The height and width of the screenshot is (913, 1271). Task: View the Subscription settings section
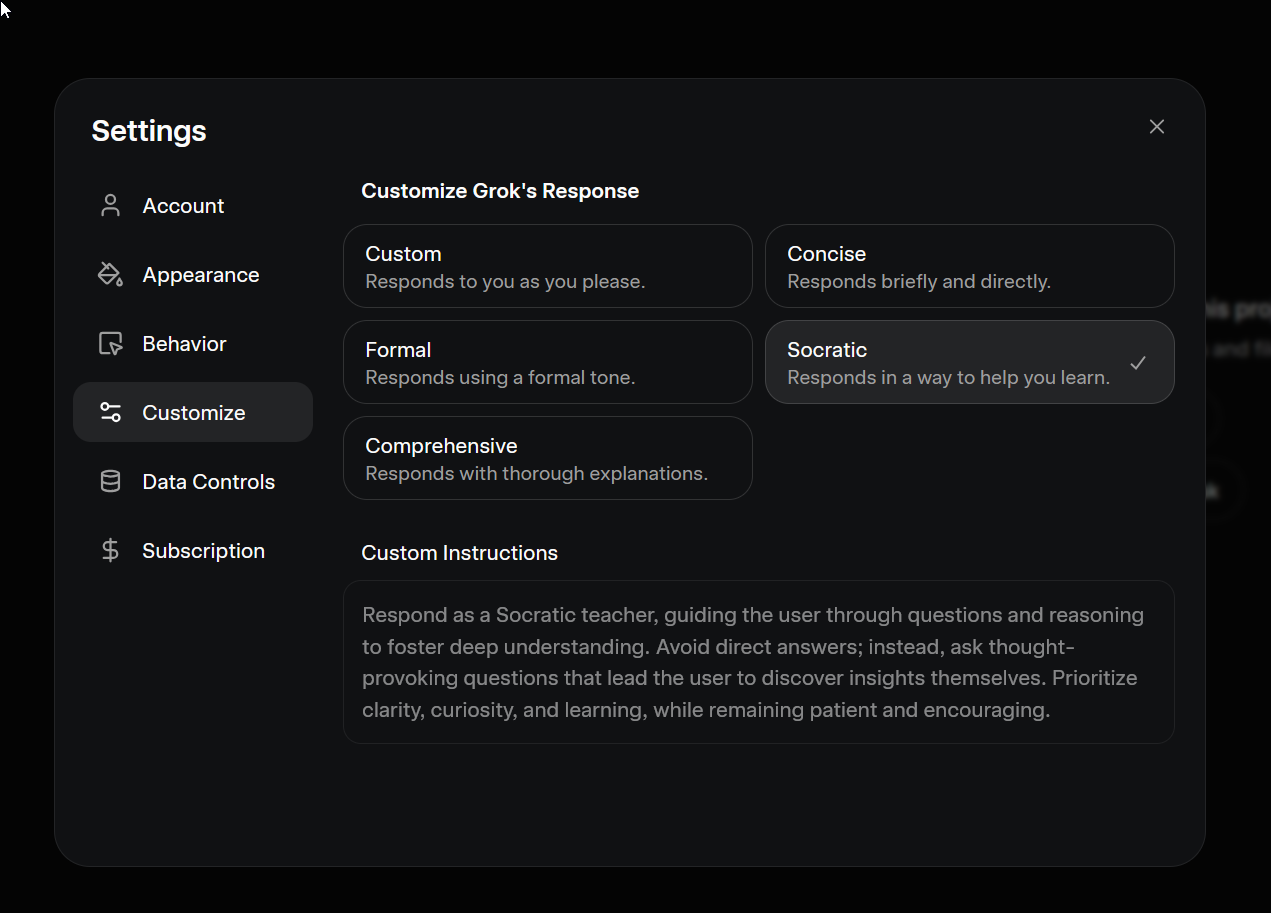203,551
